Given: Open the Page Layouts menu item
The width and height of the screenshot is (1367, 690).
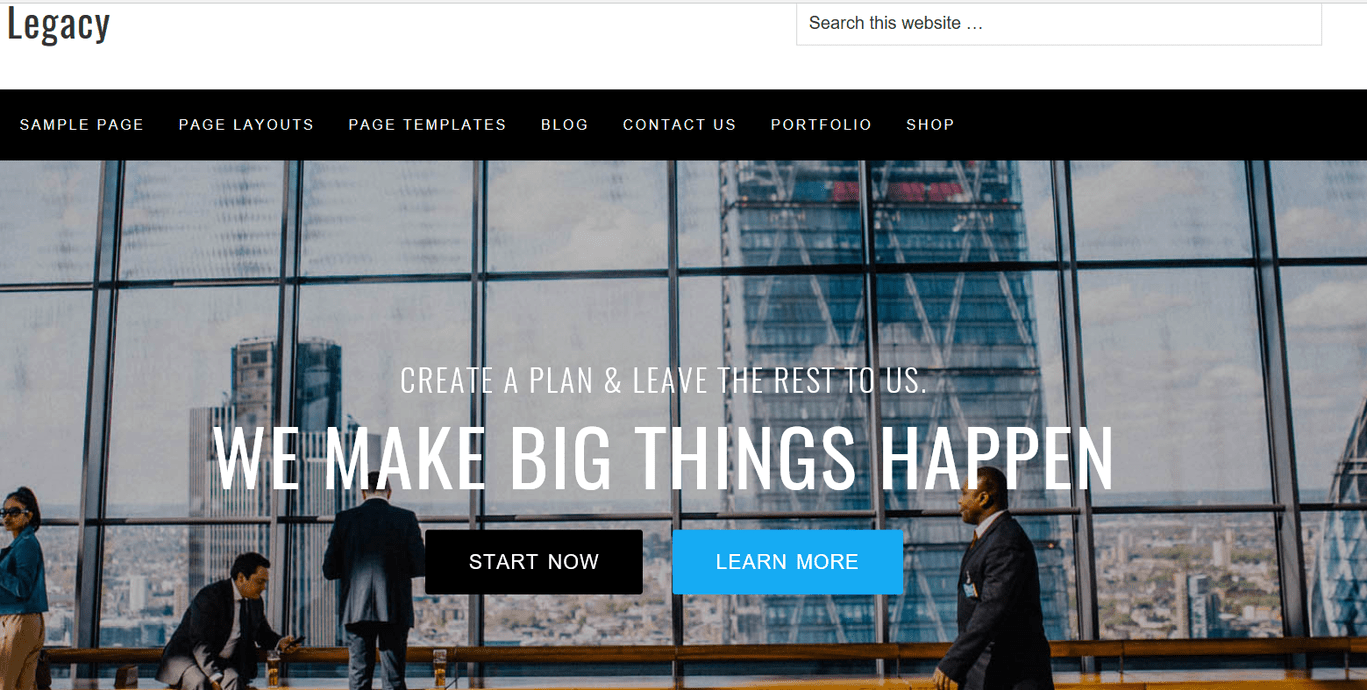Looking at the screenshot, I should [246, 125].
